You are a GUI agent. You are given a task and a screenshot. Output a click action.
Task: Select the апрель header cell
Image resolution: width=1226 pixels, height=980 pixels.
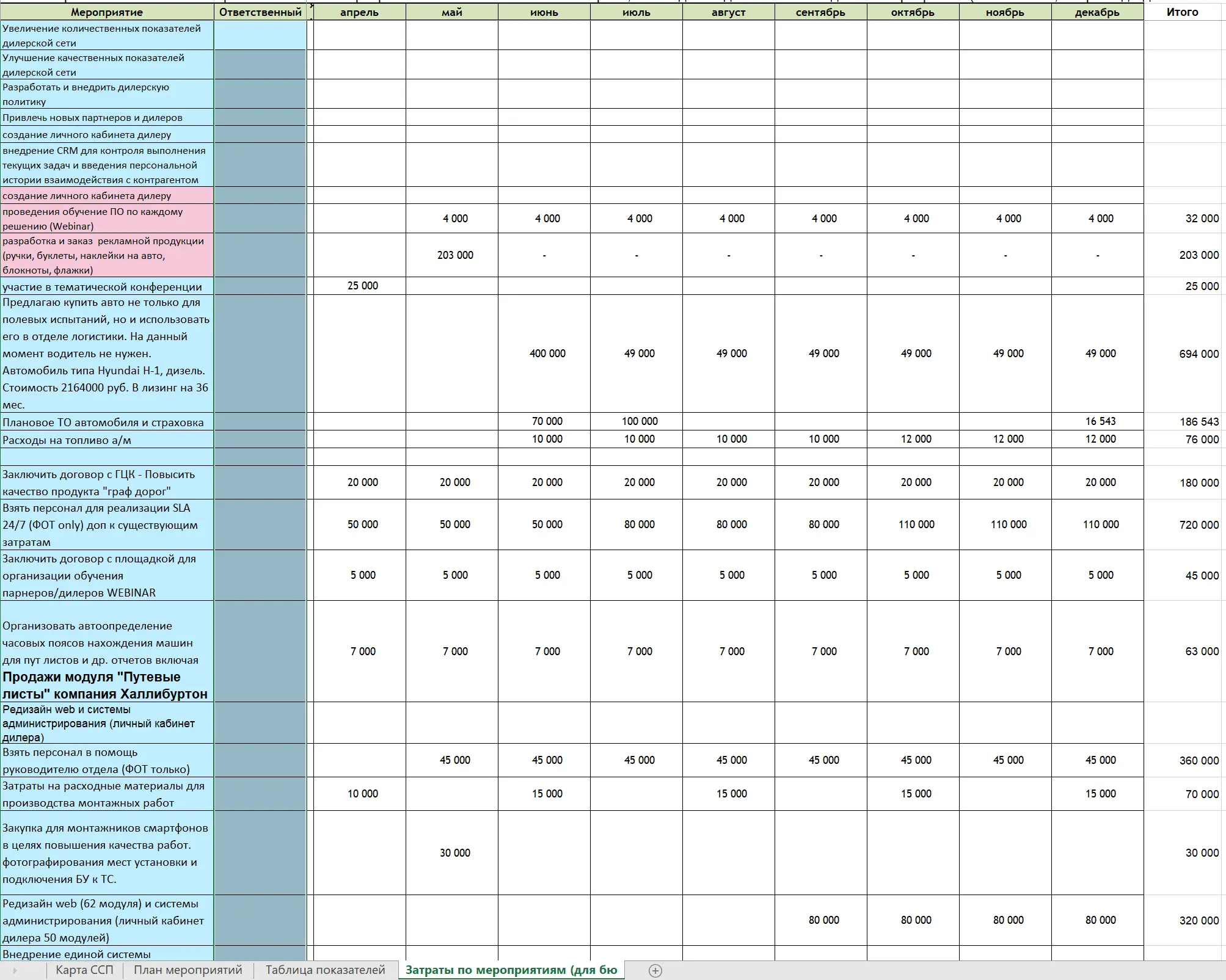(359, 12)
